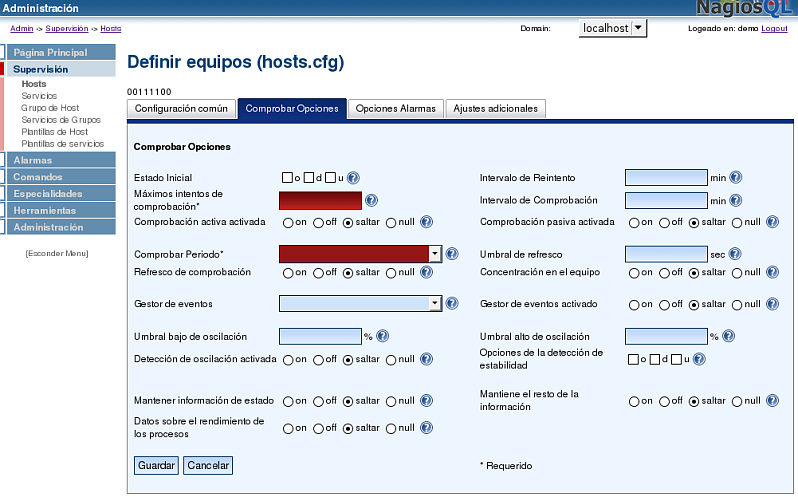Image resolution: width=798 pixels, height=497 pixels.
Task: Set Comprobación activa activada to on
Action: click(288, 222)
